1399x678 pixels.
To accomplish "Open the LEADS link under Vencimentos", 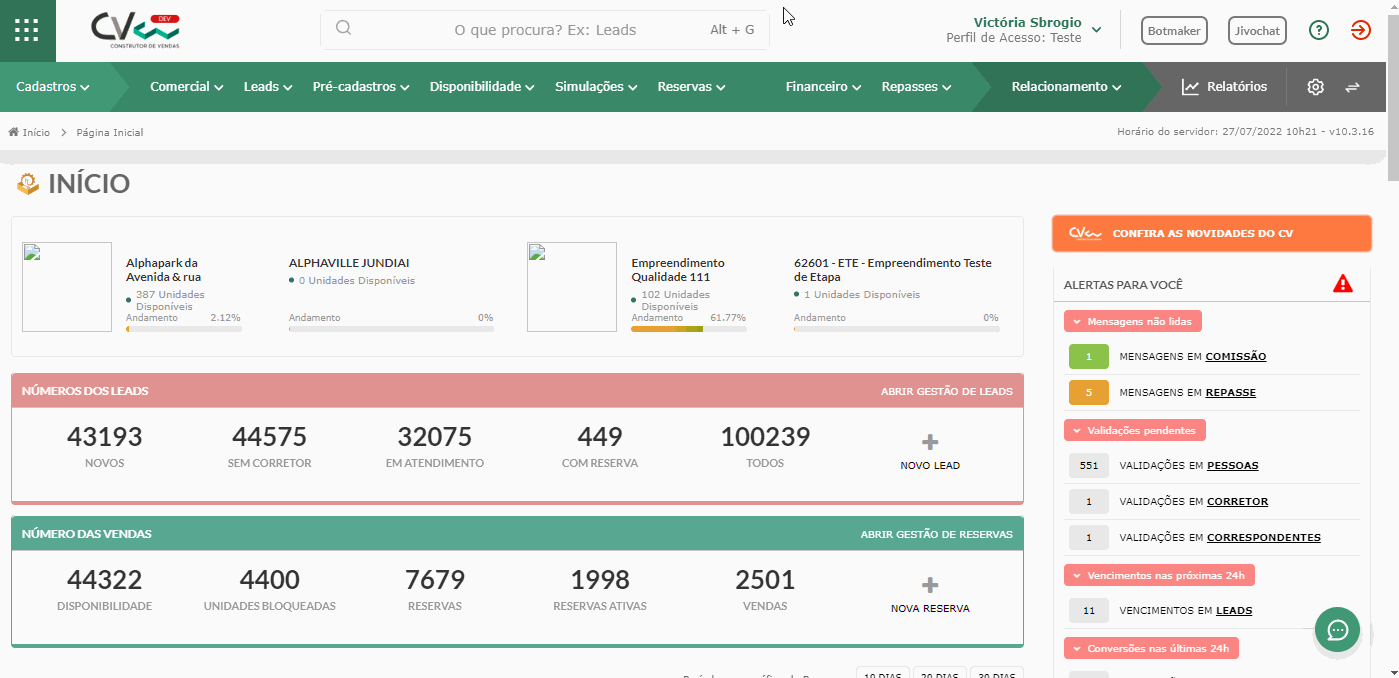I will tap(1234, 610).
